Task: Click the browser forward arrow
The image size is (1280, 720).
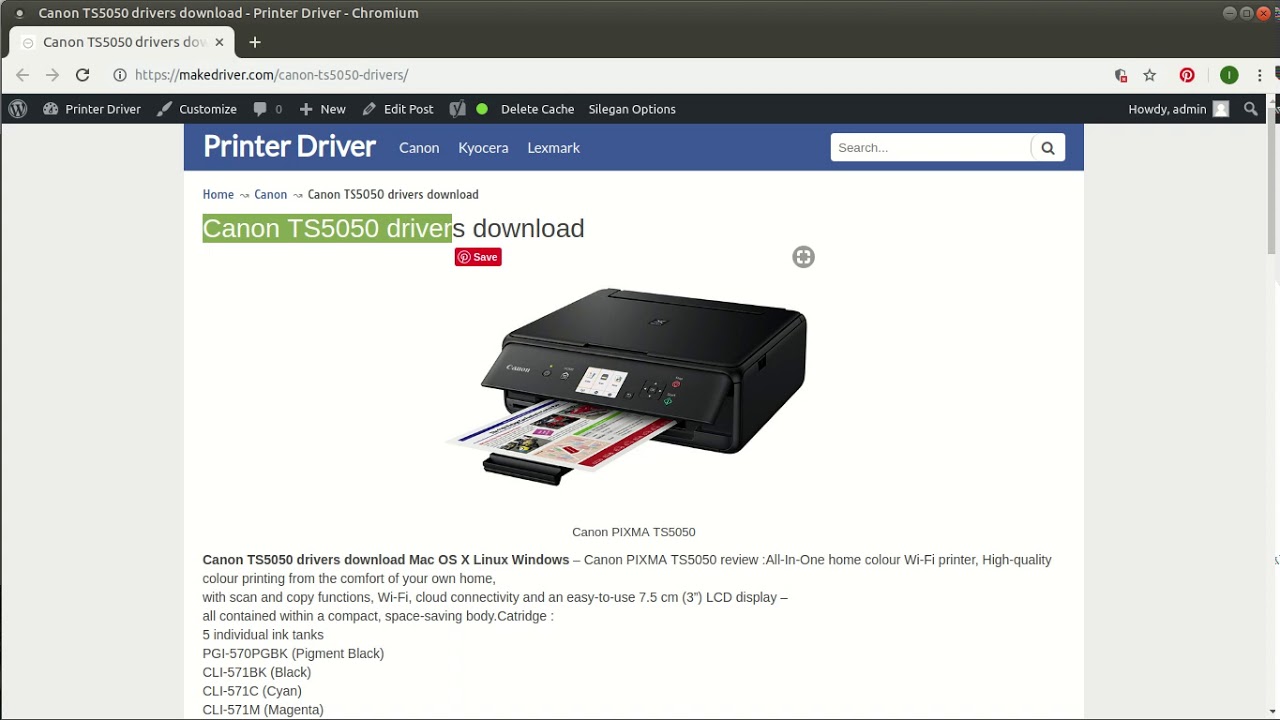Action: click(x=52, y=75)
